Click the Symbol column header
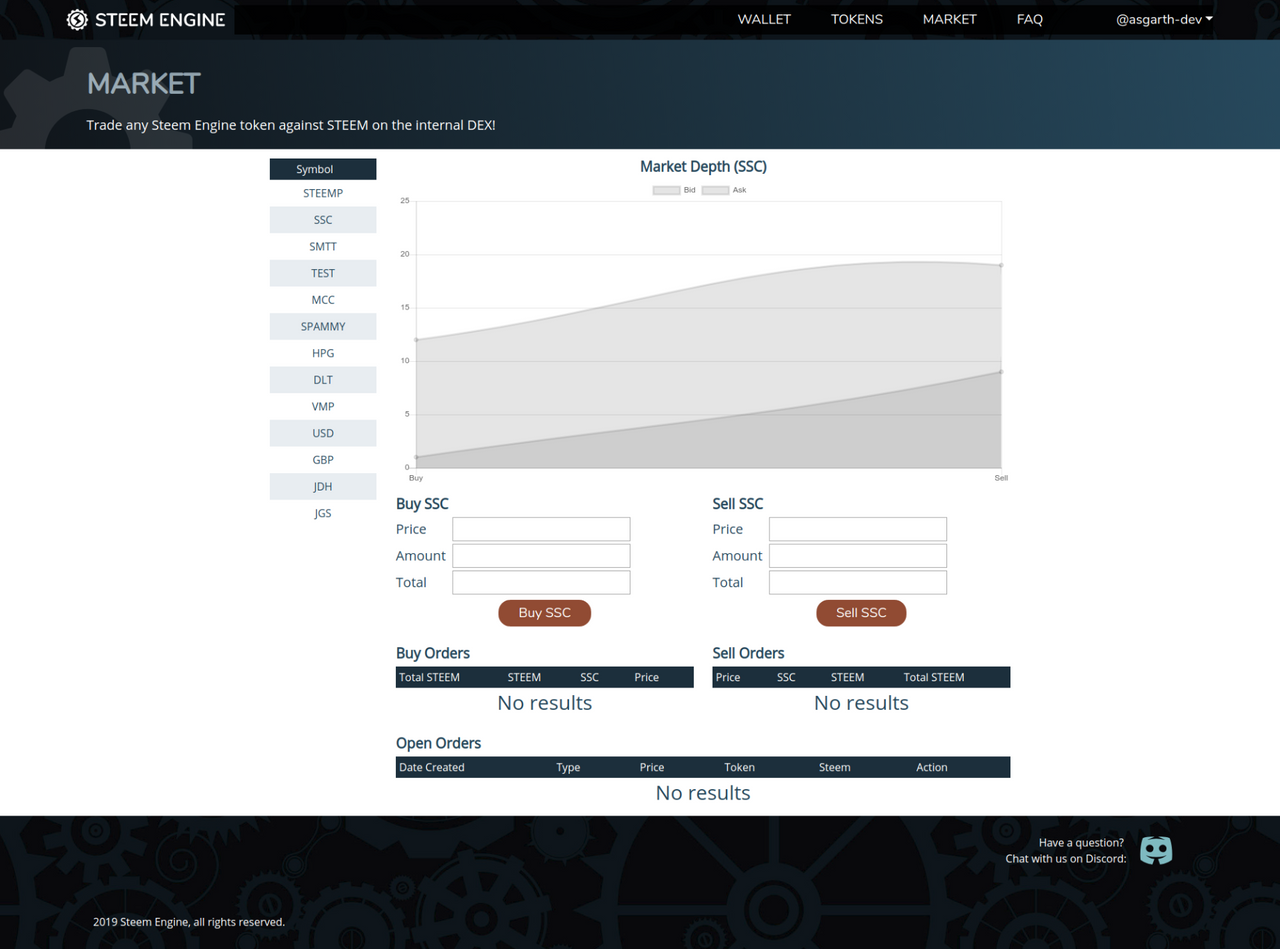The height and width of the screenshot is (949, 1280). pyautogui.click(x=323, y=169)
